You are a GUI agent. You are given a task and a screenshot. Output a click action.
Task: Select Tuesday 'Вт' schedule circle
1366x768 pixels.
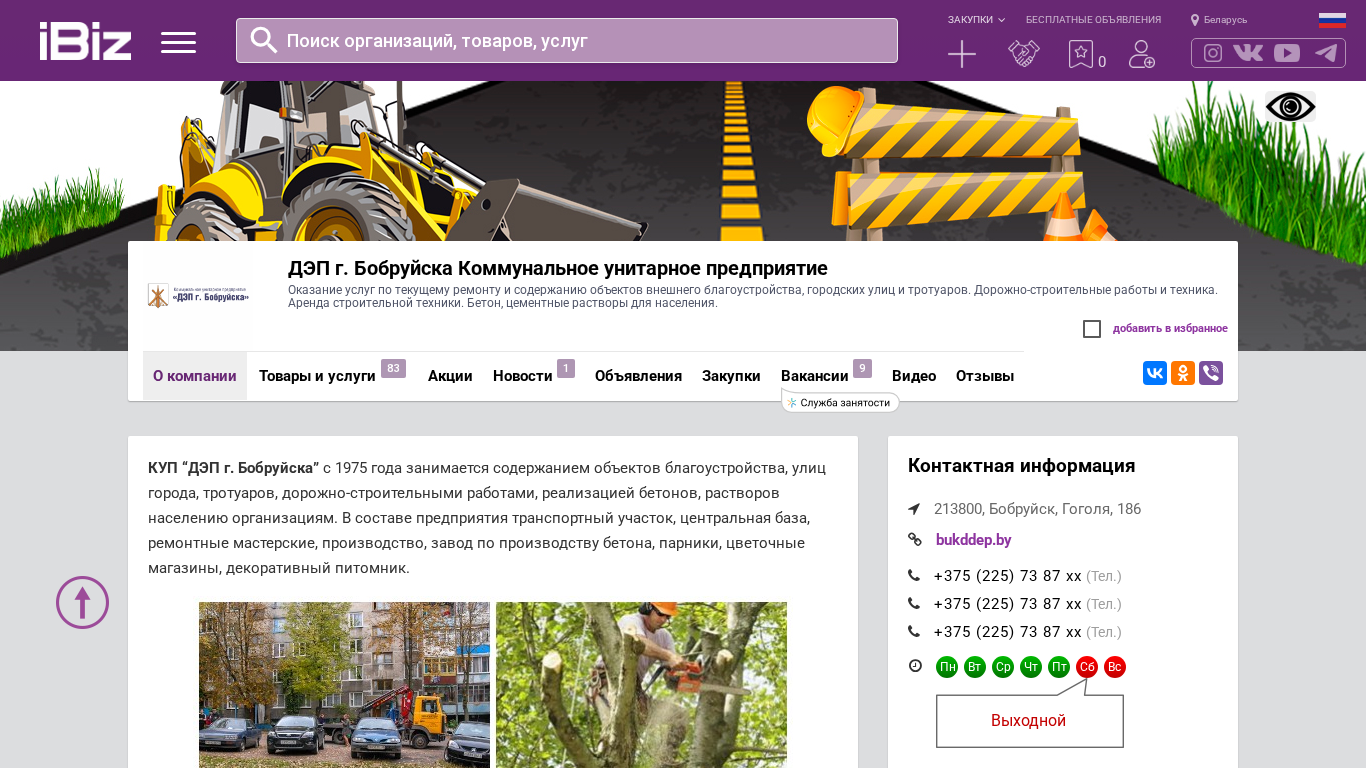[x=975, y=667]
